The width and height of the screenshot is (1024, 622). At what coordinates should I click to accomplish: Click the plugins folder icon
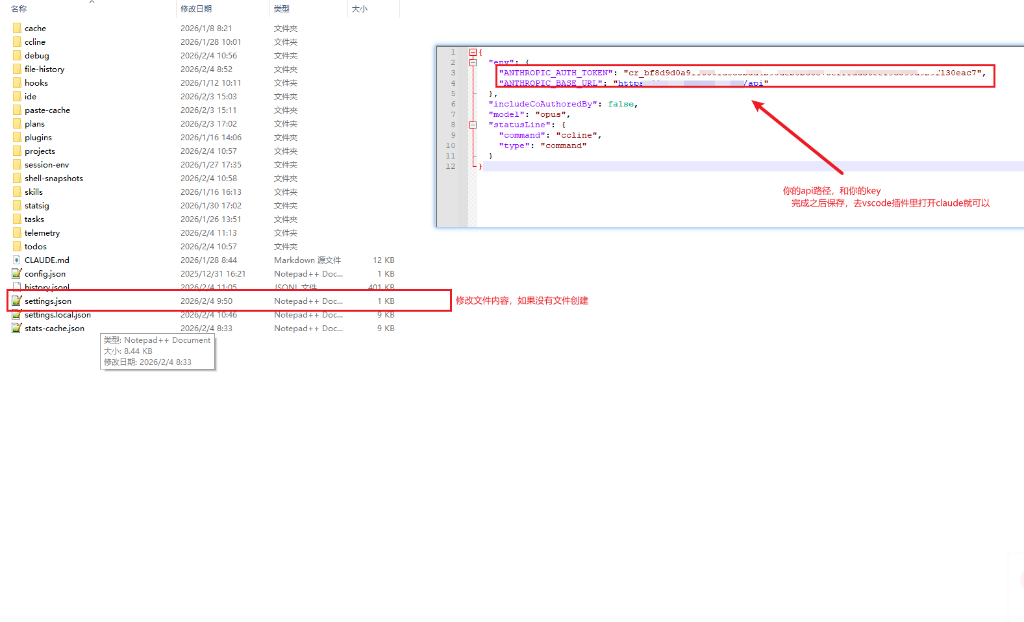17,137
